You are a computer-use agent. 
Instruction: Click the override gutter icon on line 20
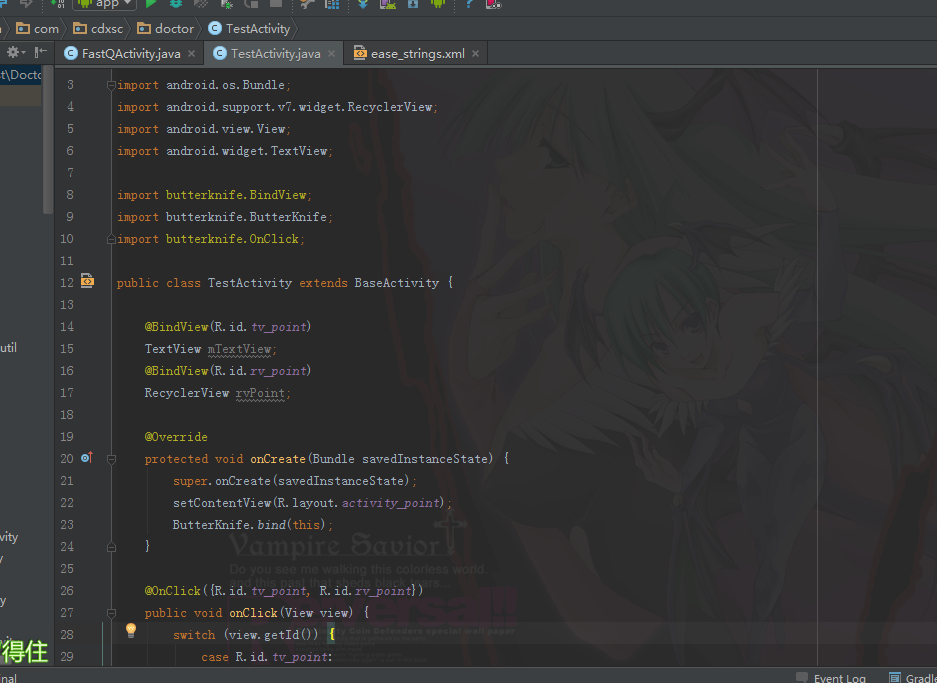tap(87, 458)
